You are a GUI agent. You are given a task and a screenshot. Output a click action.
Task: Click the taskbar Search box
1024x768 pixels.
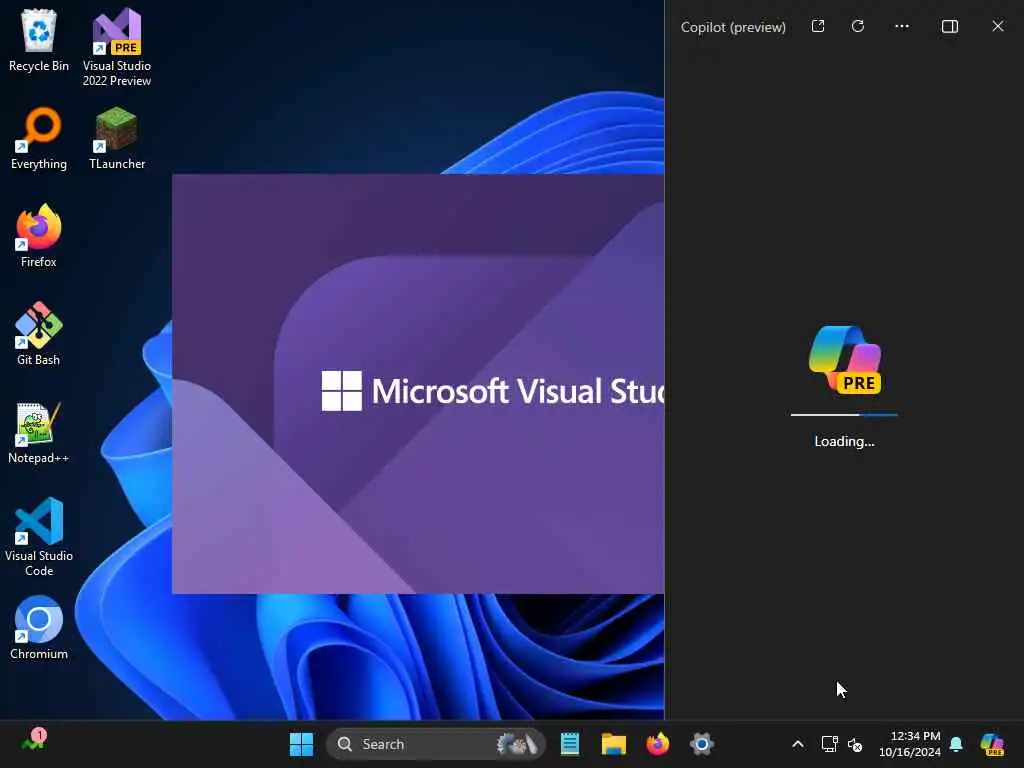(435, 744)
